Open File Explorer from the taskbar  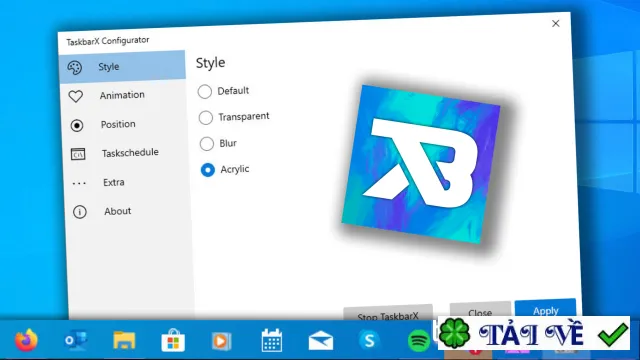[x=124, y=340]
